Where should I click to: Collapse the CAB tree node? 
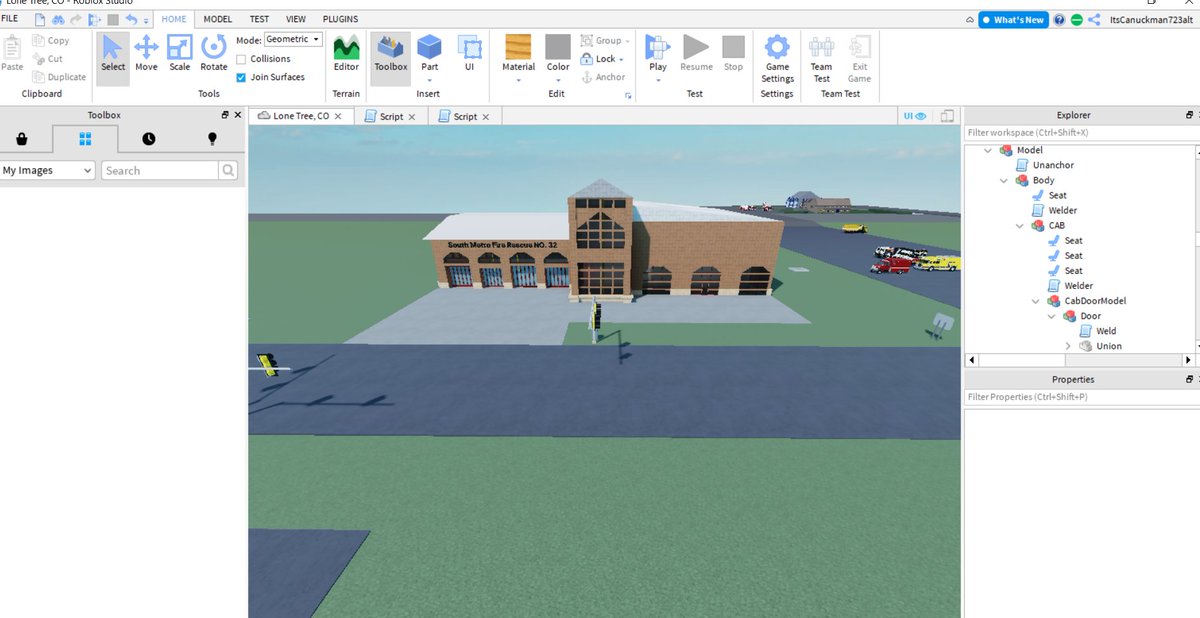1020,225
